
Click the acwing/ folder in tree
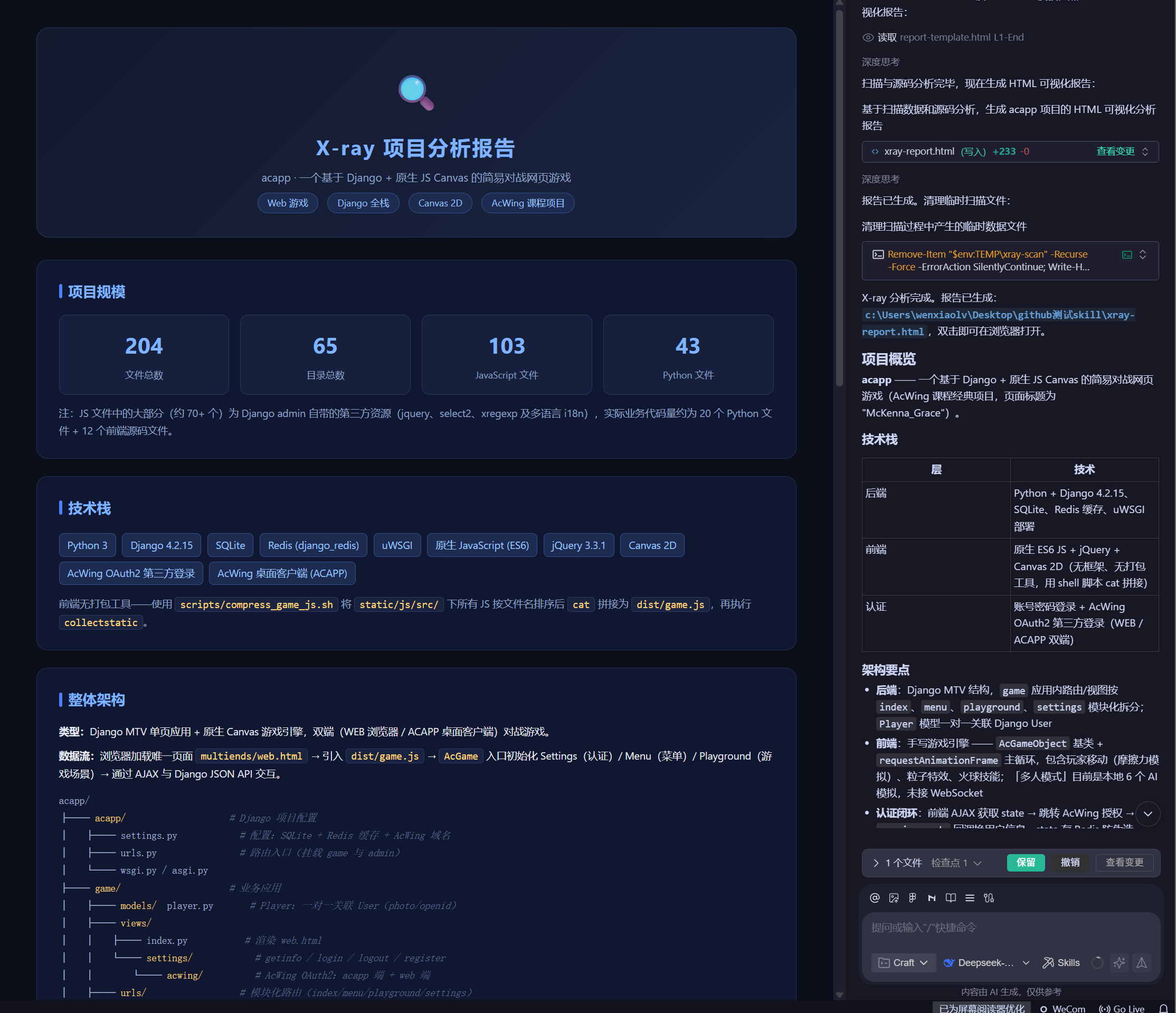click(x=184, y=976)
